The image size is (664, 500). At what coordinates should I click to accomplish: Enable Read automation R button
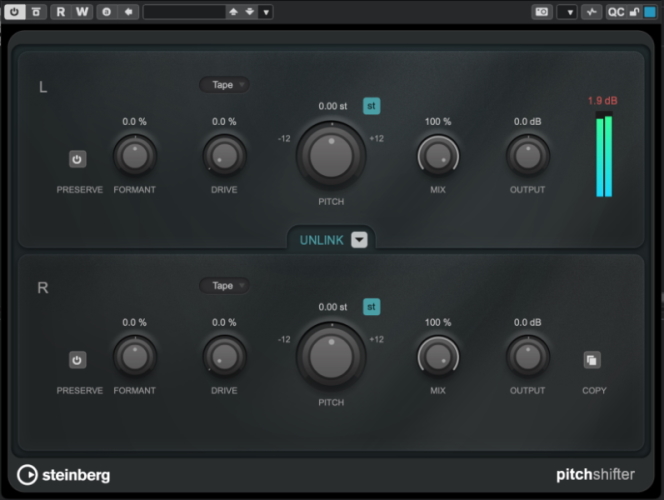tap(61, 12)
